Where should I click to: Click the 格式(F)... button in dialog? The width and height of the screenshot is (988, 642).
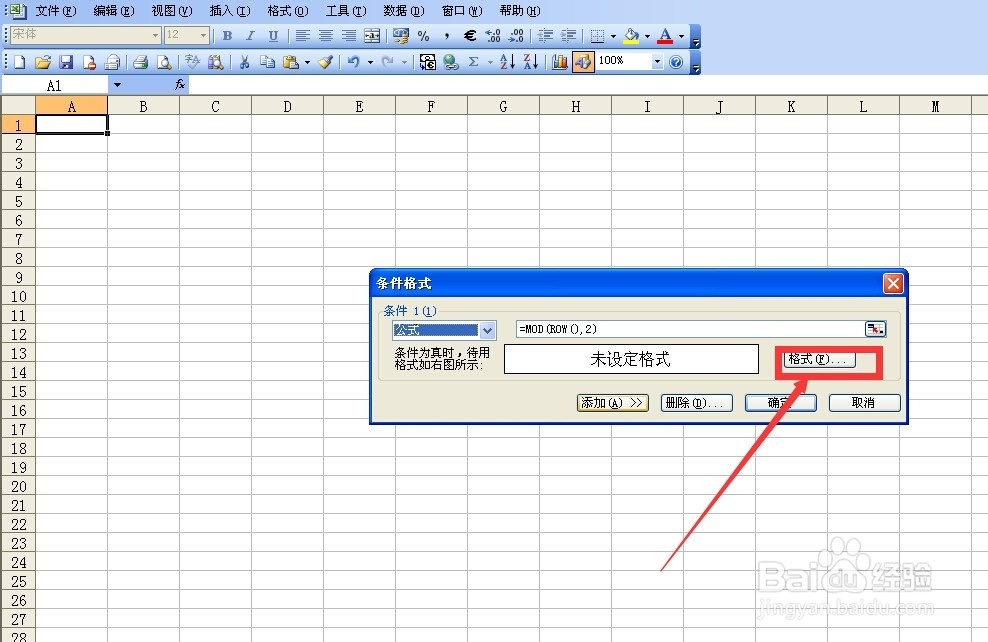819,359
